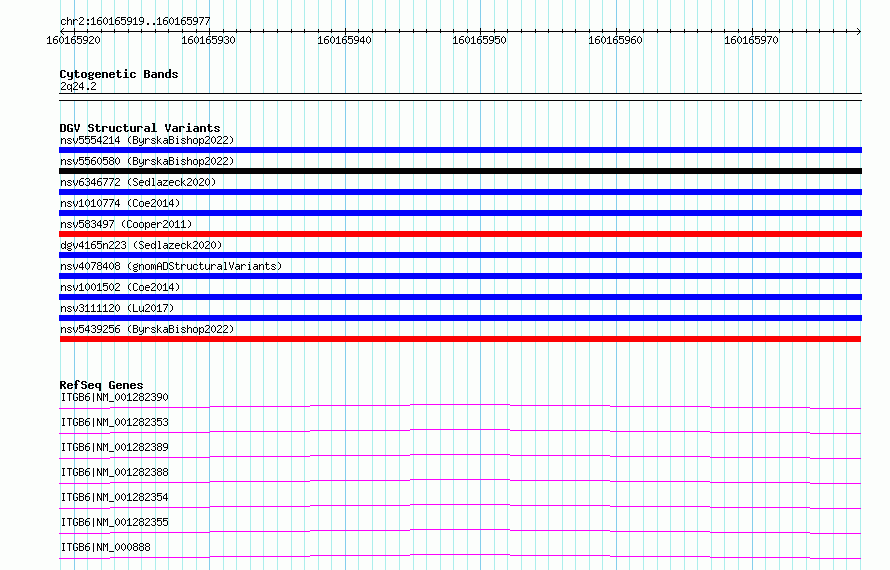Open transcript ITGB6|NM_001282389
Viewport: 890px width, 570px height.
point(114,447)
